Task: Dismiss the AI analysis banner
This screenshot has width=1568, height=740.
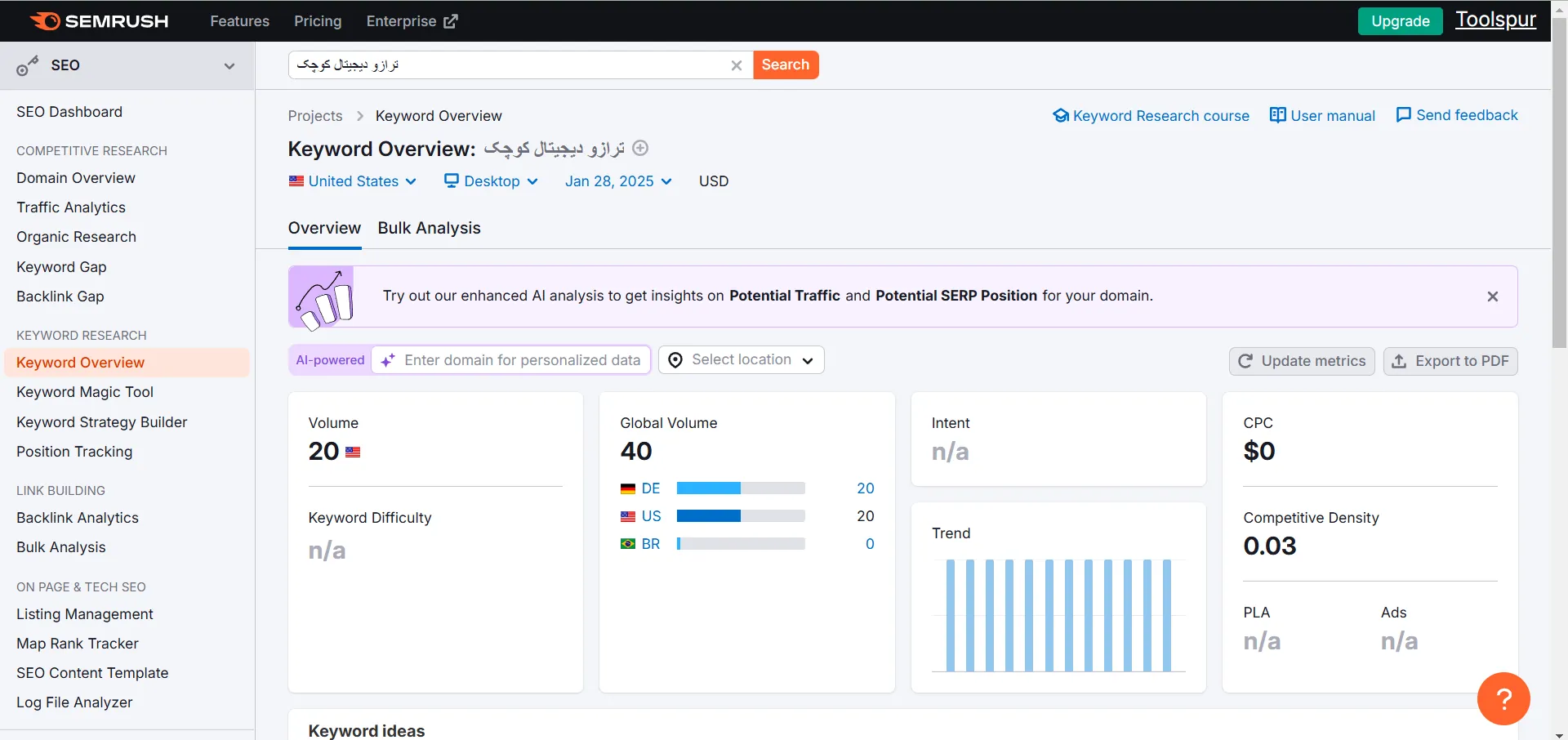Action: (1493, 296)
